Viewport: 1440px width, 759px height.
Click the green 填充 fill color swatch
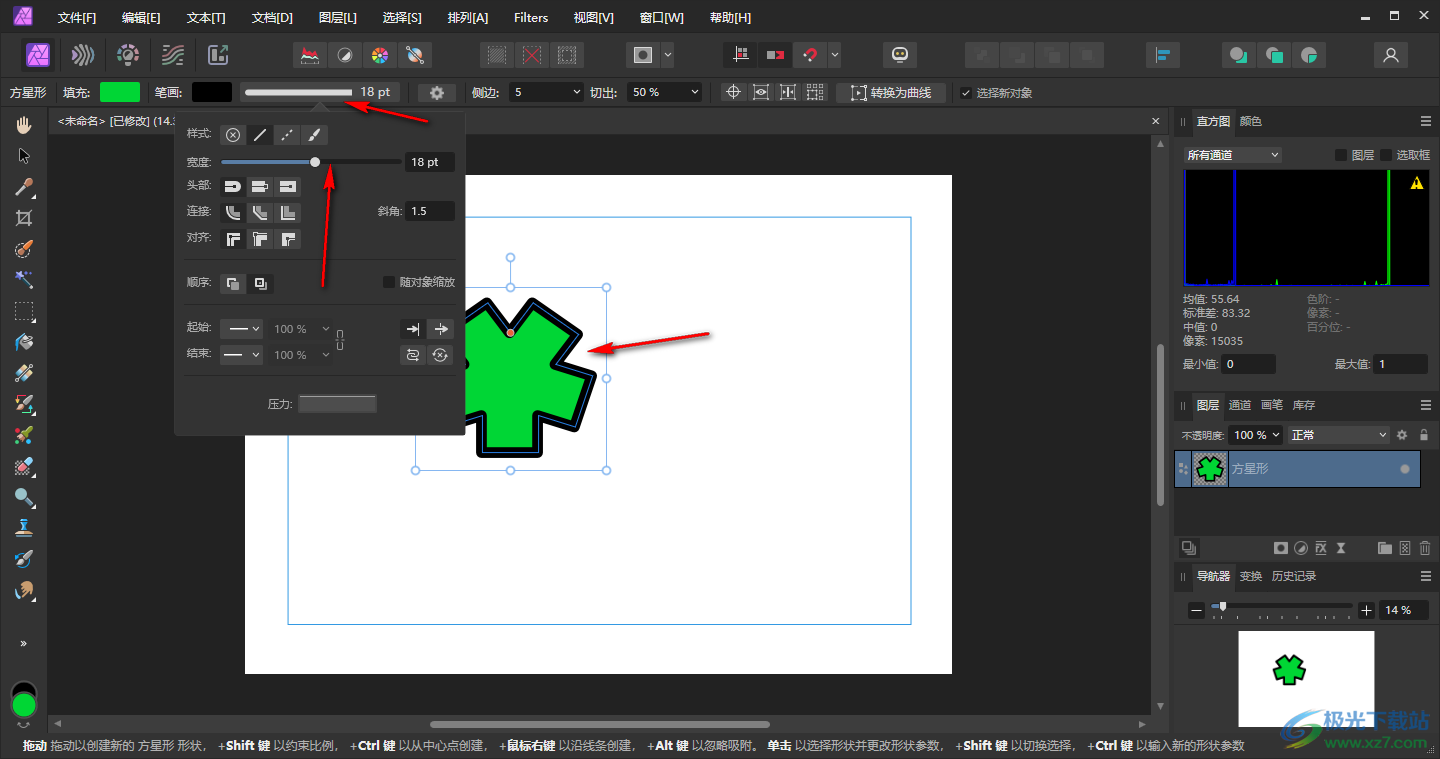coord(120,92)
